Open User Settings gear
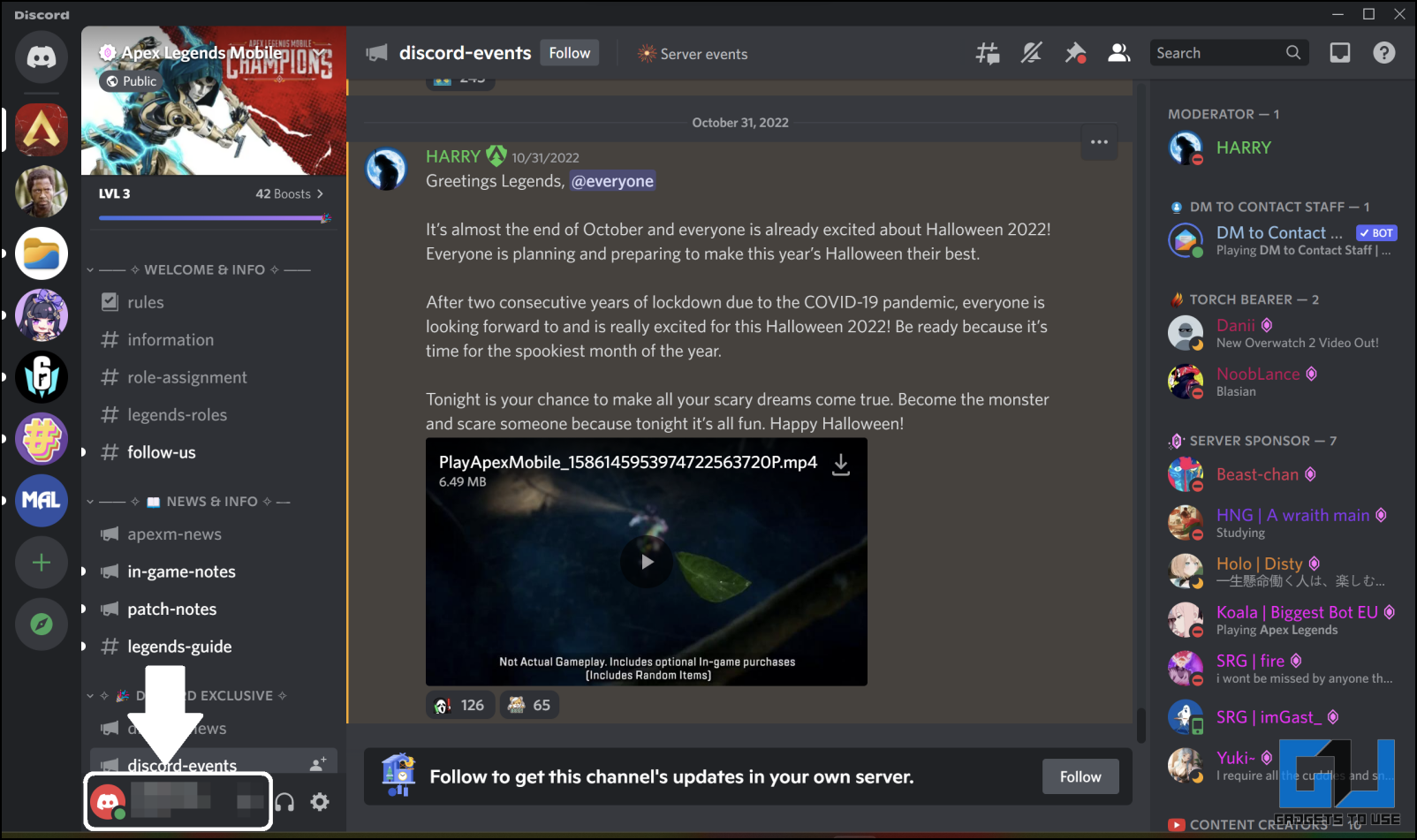This screenshot has height=840, width=1417. click(320, 802)
